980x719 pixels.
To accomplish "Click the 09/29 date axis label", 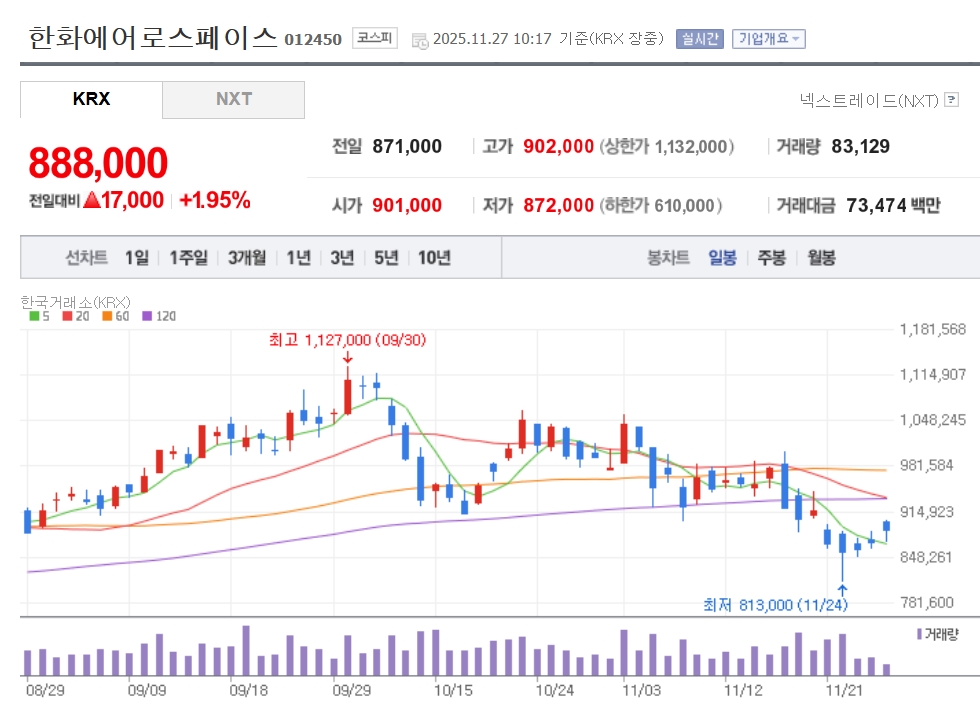I will coord(351,691).
